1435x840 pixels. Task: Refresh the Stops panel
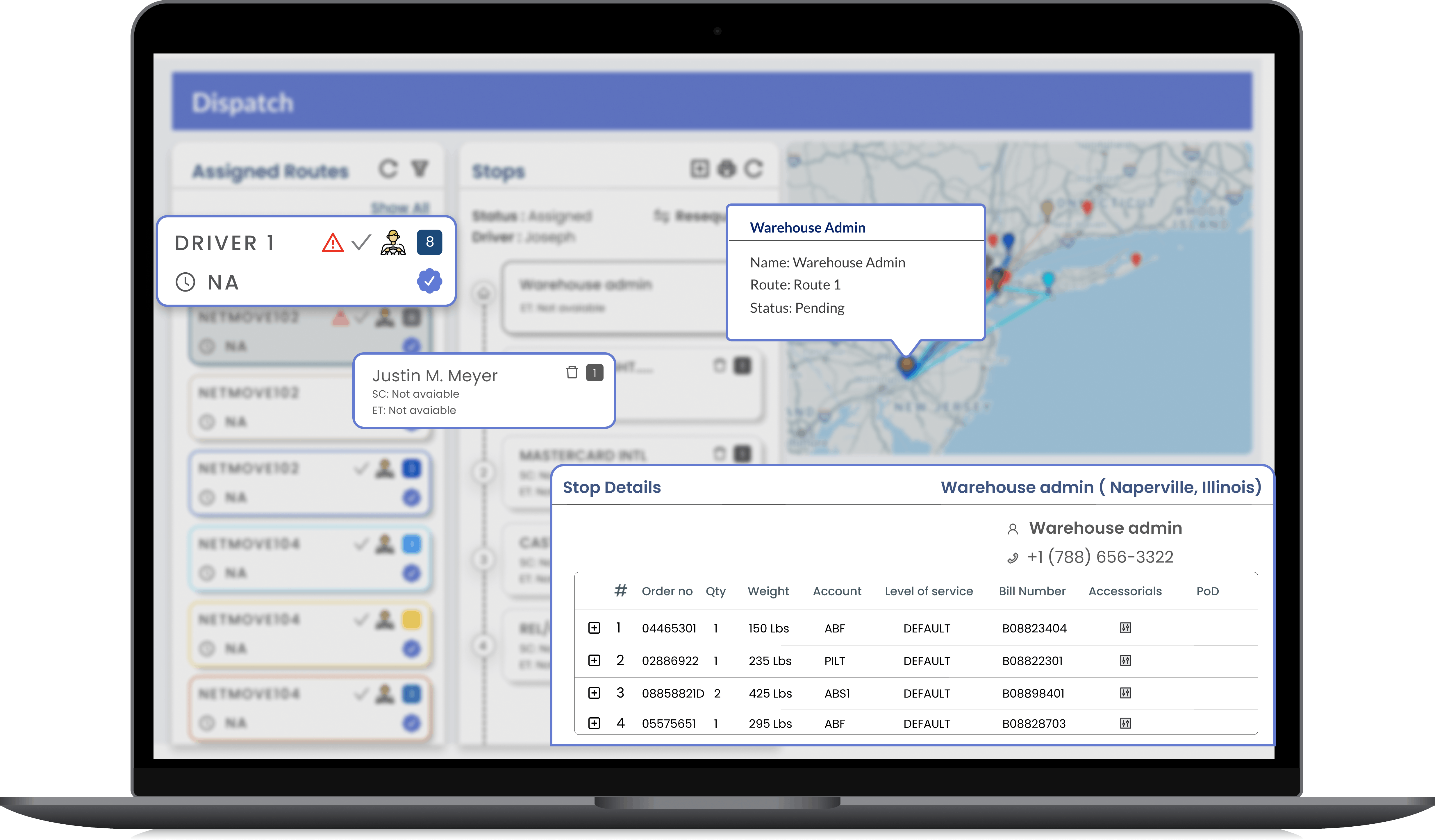pyautogui.click(x=753, y=169)
